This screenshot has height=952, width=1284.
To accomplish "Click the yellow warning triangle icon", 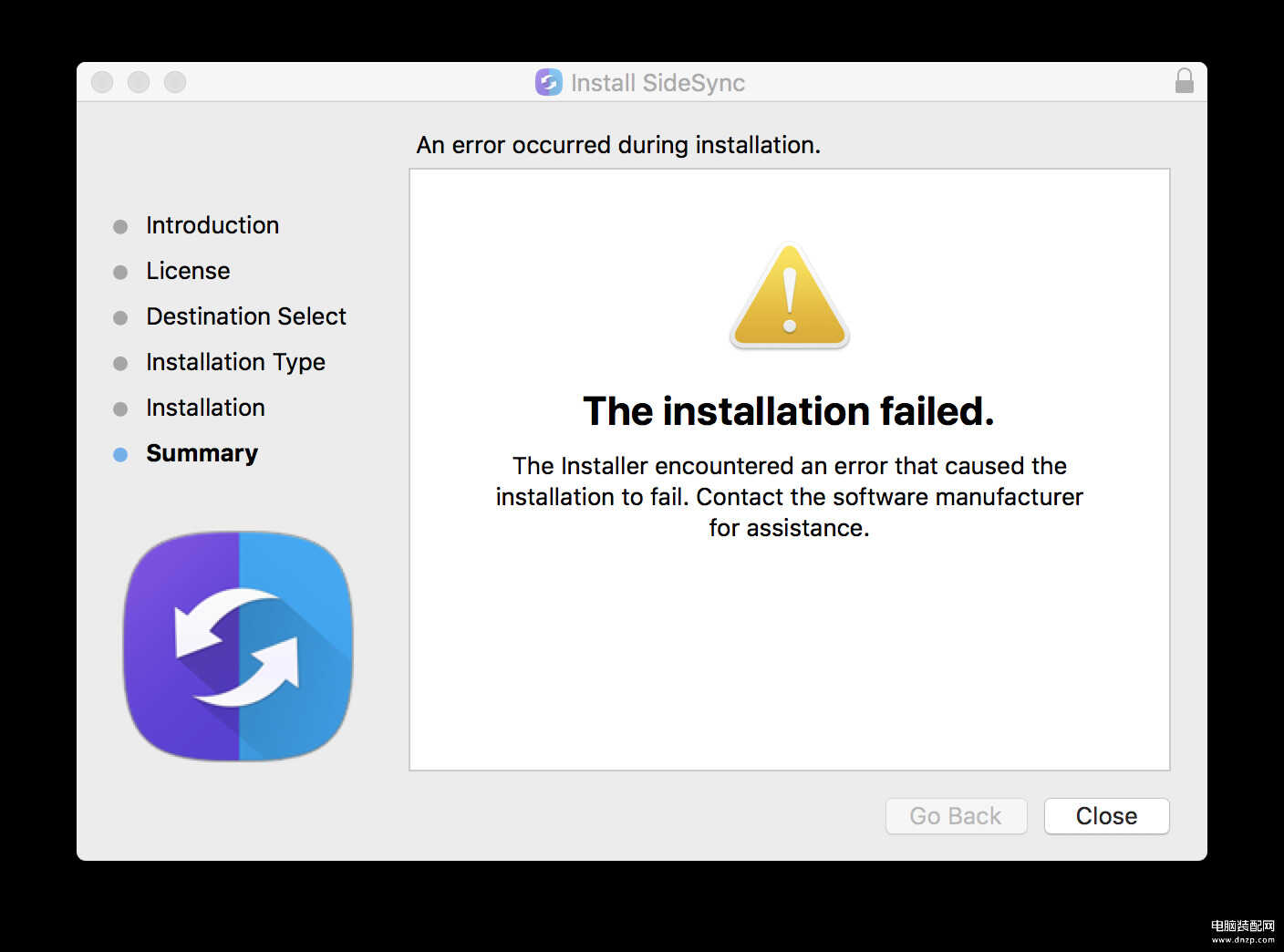I will click(790, 295).
